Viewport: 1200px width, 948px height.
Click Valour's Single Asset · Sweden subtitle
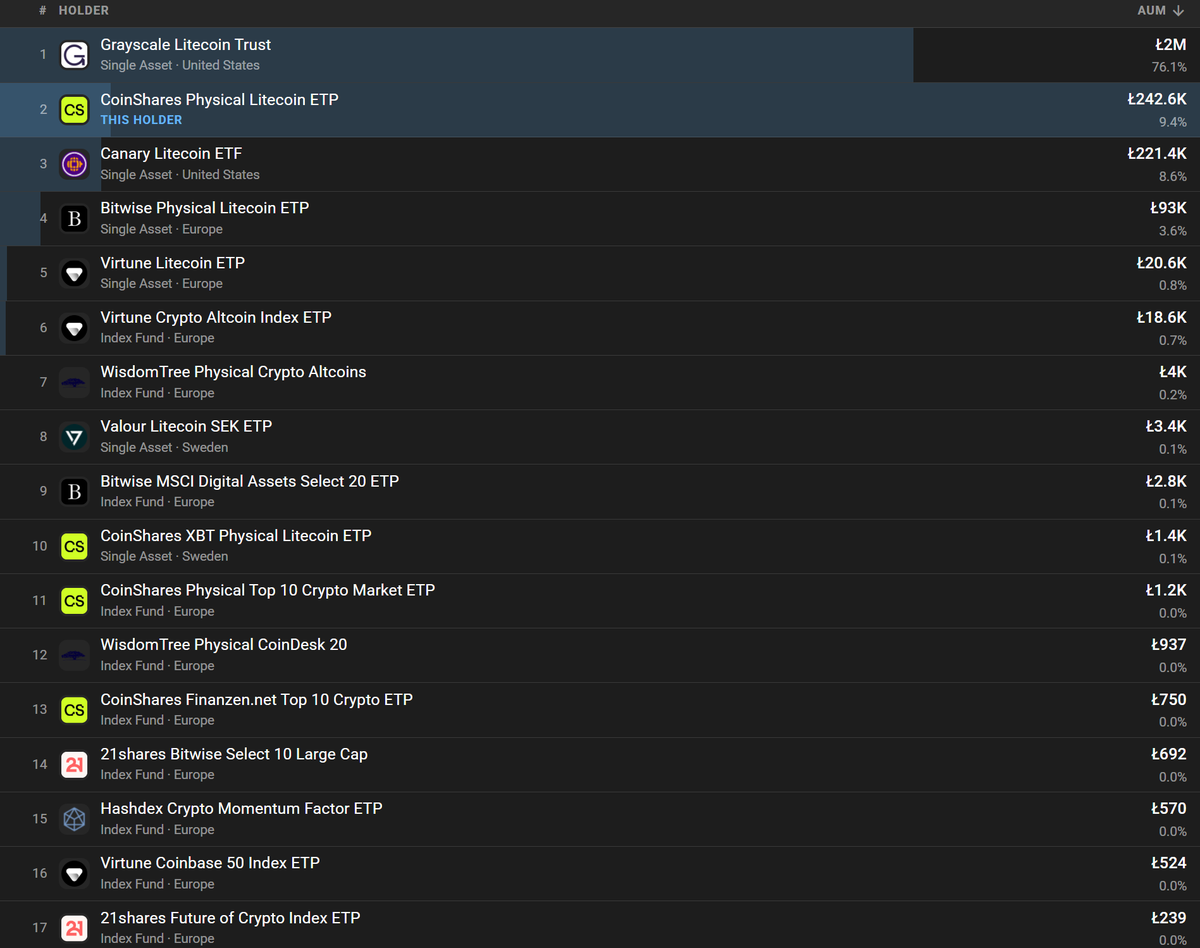tap(164, 447)
